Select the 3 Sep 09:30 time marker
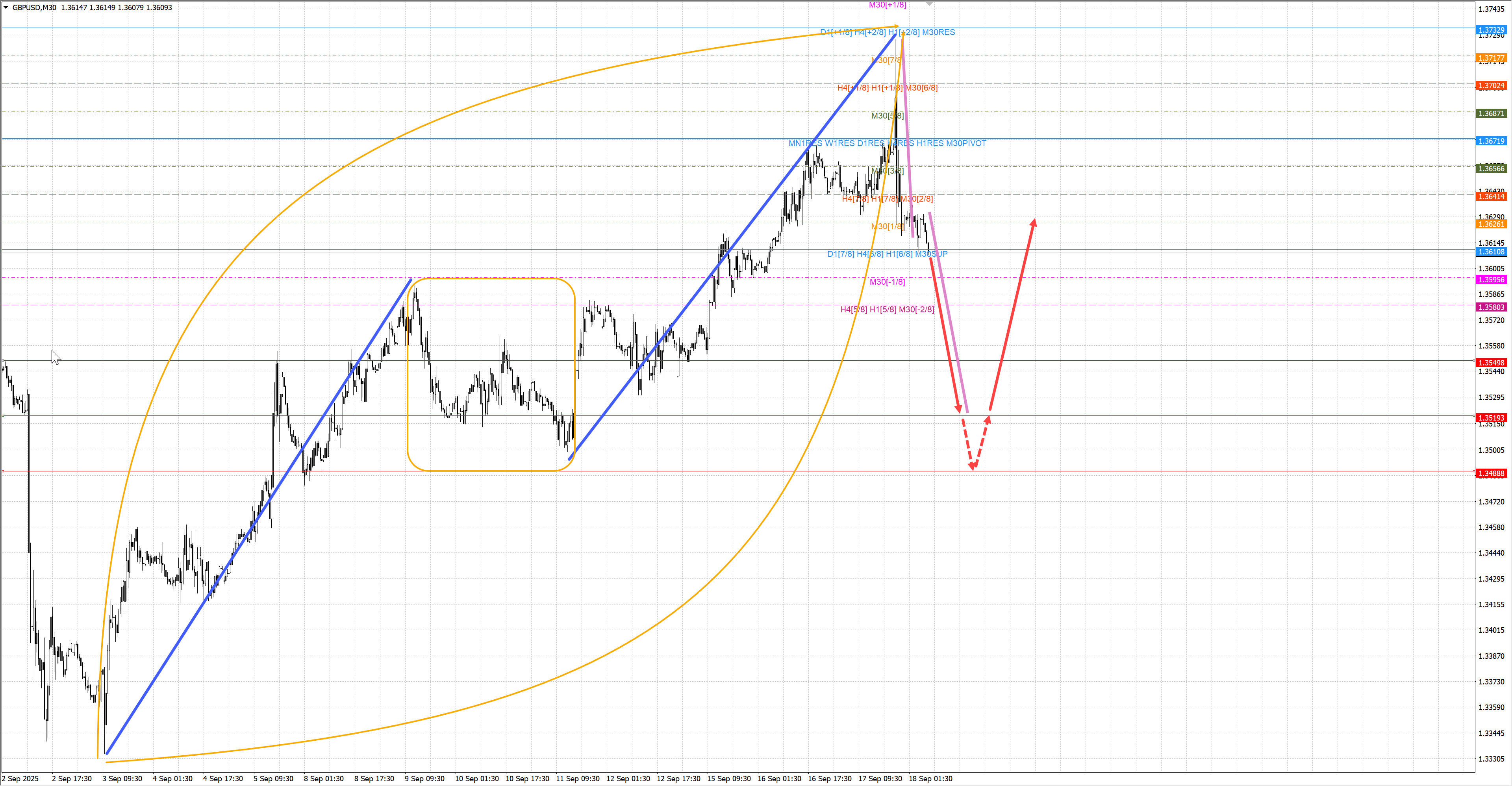The height and width of the screenshot is (786, 1512). click(x=122, y=779)
